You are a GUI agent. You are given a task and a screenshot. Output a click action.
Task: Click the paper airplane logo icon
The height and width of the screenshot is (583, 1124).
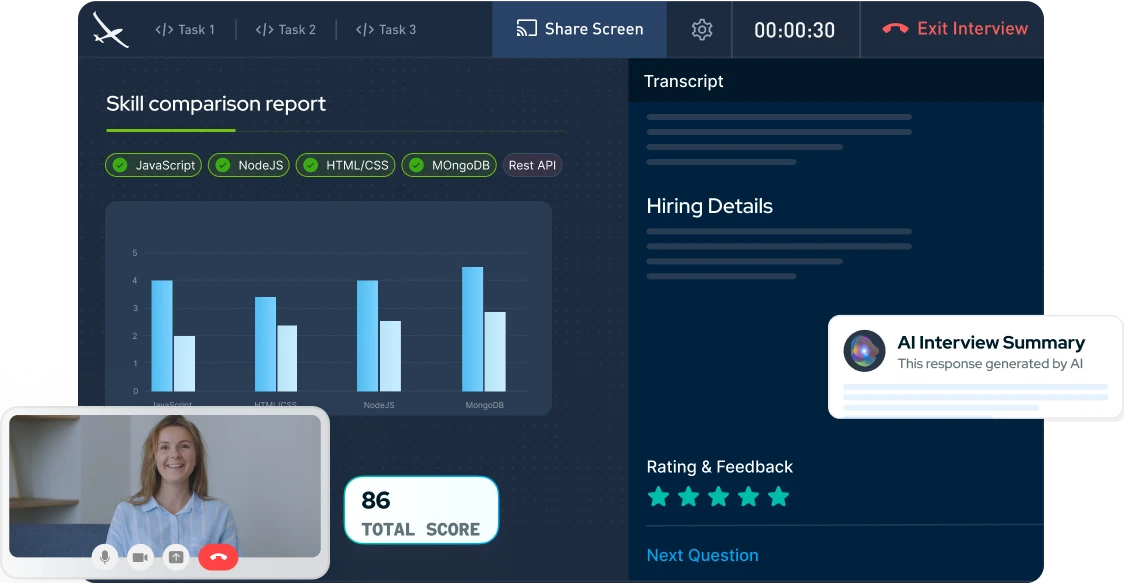tap(110, 29)
